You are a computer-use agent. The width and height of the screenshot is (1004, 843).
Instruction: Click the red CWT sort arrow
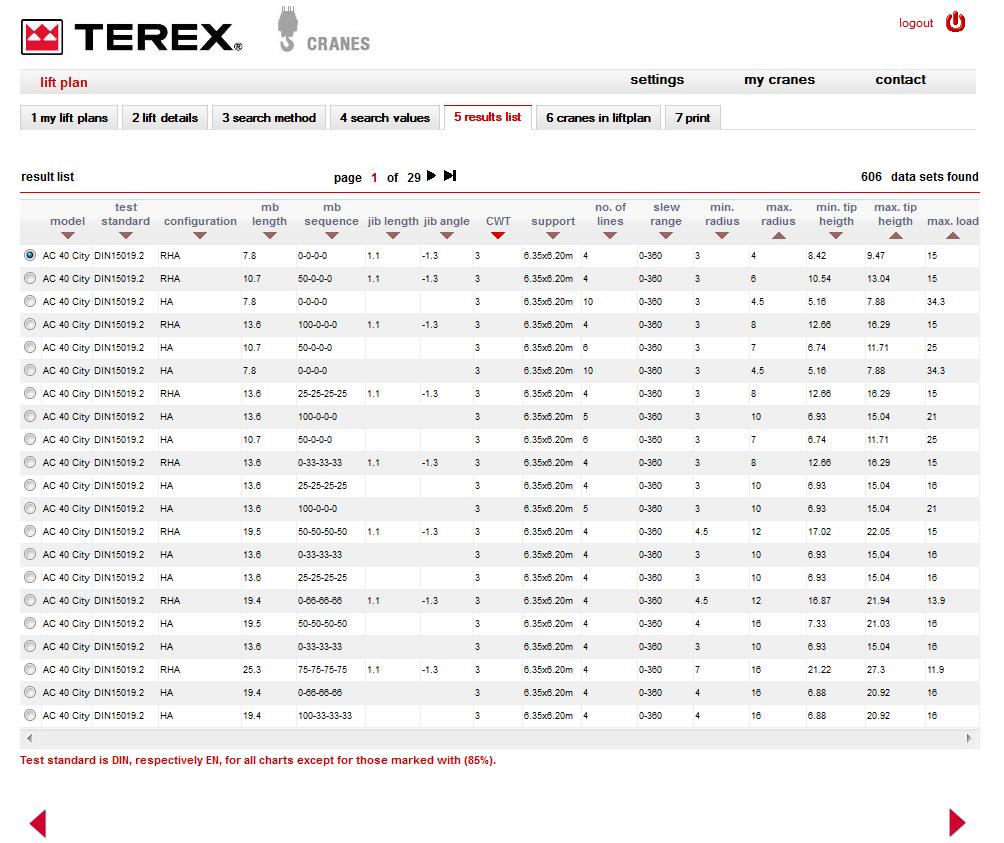(x=498, y=236)
